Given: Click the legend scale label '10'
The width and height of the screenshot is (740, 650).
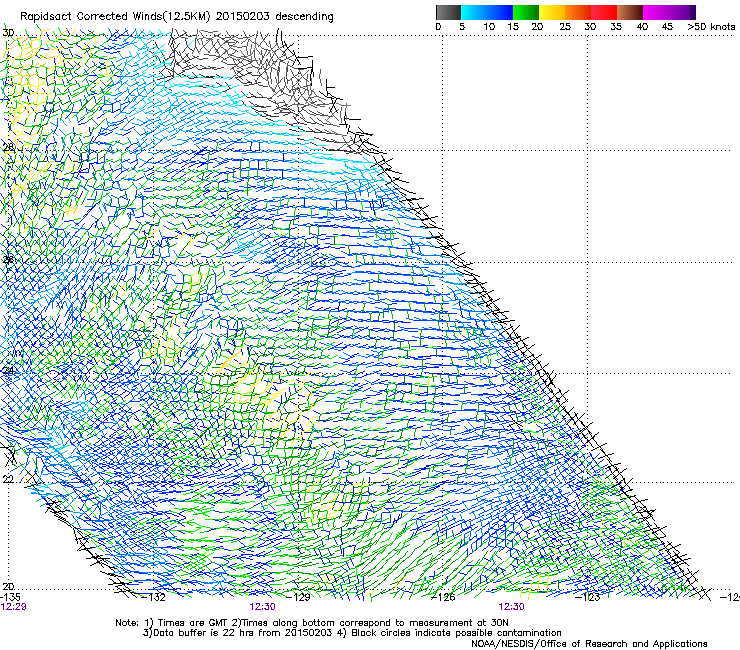Looking at the screenshot, I should click(489, 27).
